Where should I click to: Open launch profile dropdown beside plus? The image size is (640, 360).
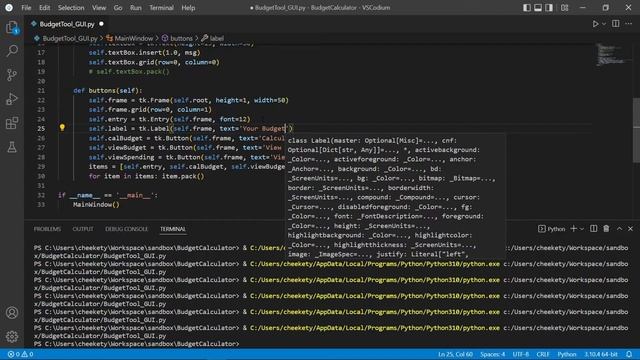(x=582, y=229)
